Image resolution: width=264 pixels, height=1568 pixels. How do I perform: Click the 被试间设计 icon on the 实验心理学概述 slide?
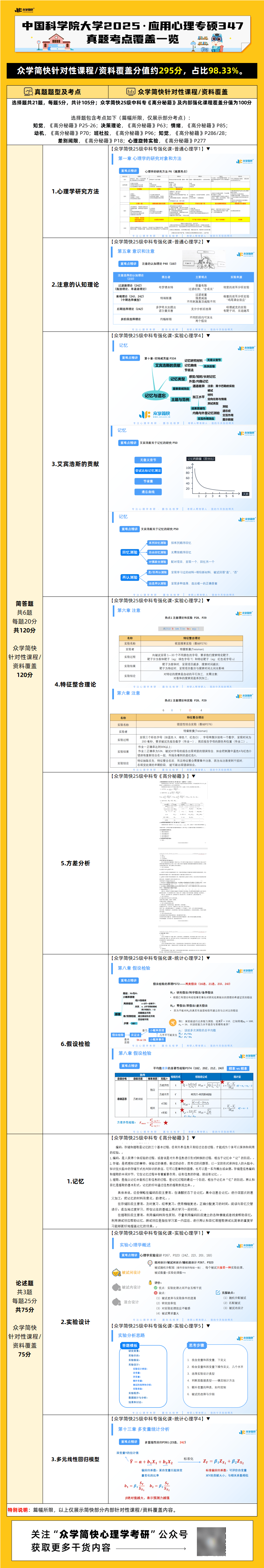(x=115, y=1272)
